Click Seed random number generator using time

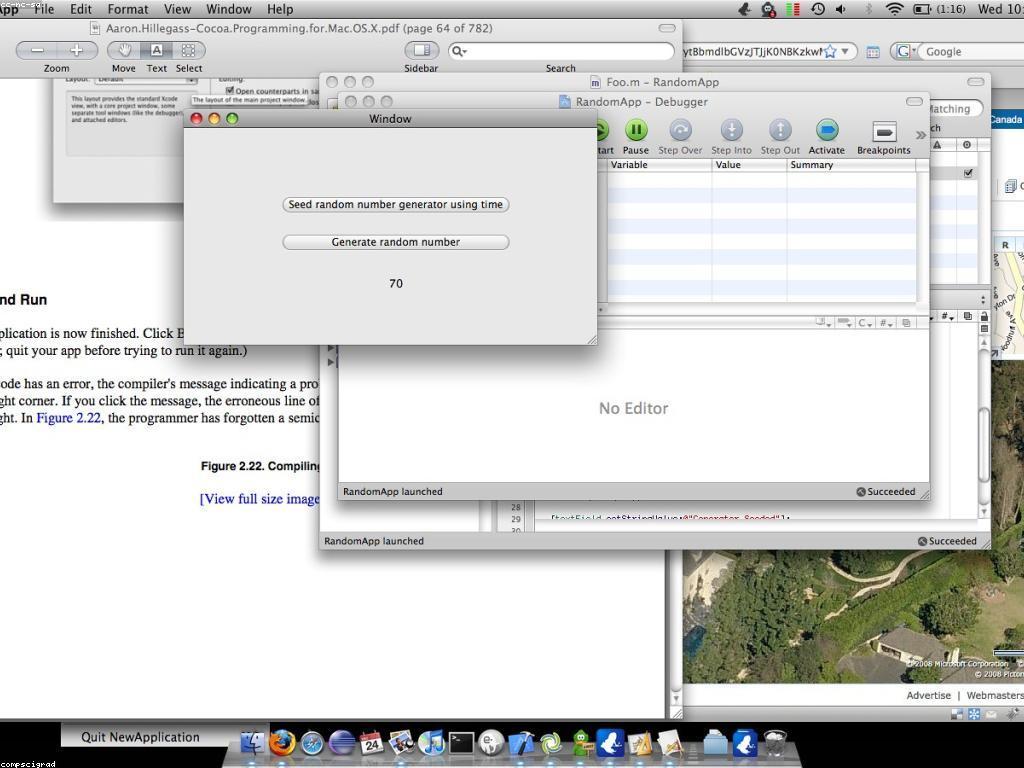[x=396, y=204]
